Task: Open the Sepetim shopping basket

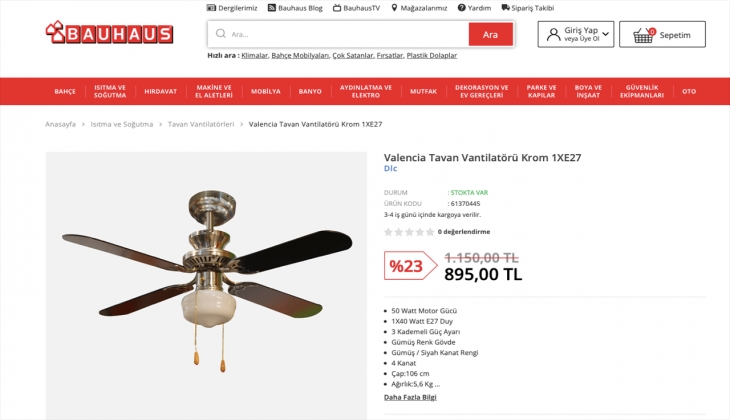Action: click(662, 34)
